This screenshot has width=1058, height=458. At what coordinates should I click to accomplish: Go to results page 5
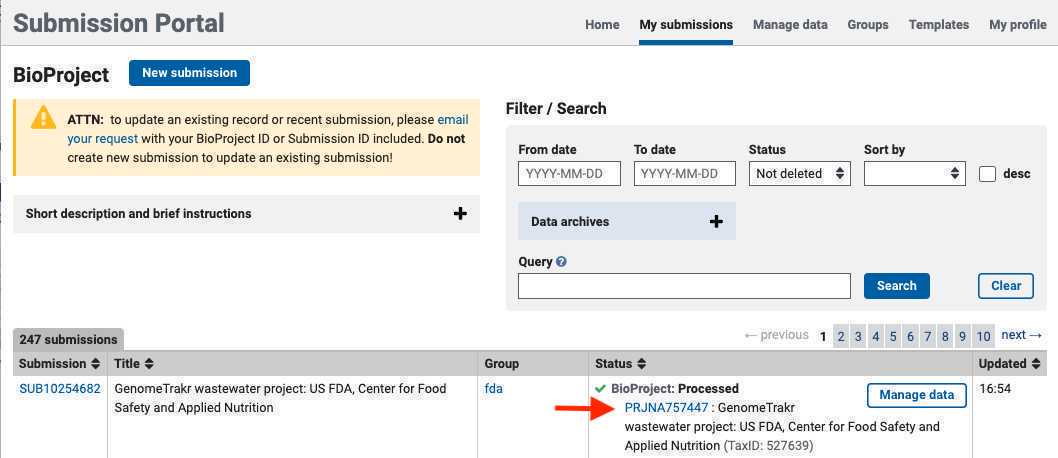pyautogui.click(x=893, y=336)
